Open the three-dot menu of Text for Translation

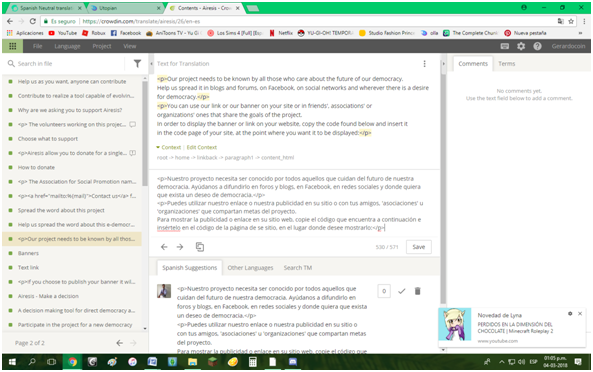tap(424, 64)
